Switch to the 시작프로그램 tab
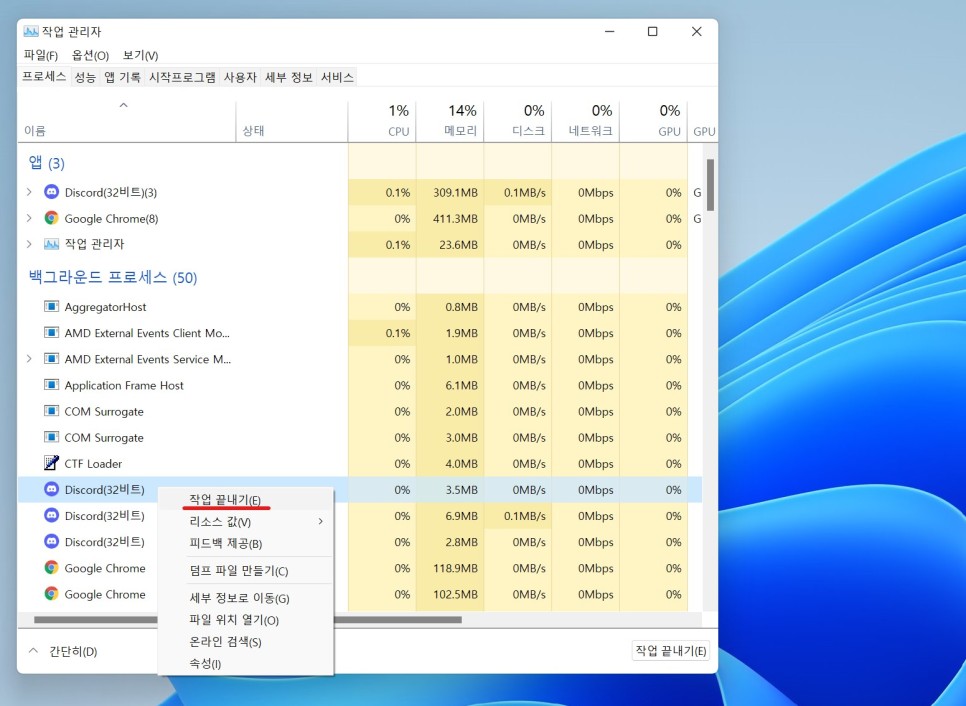 (x=182, y=78)
